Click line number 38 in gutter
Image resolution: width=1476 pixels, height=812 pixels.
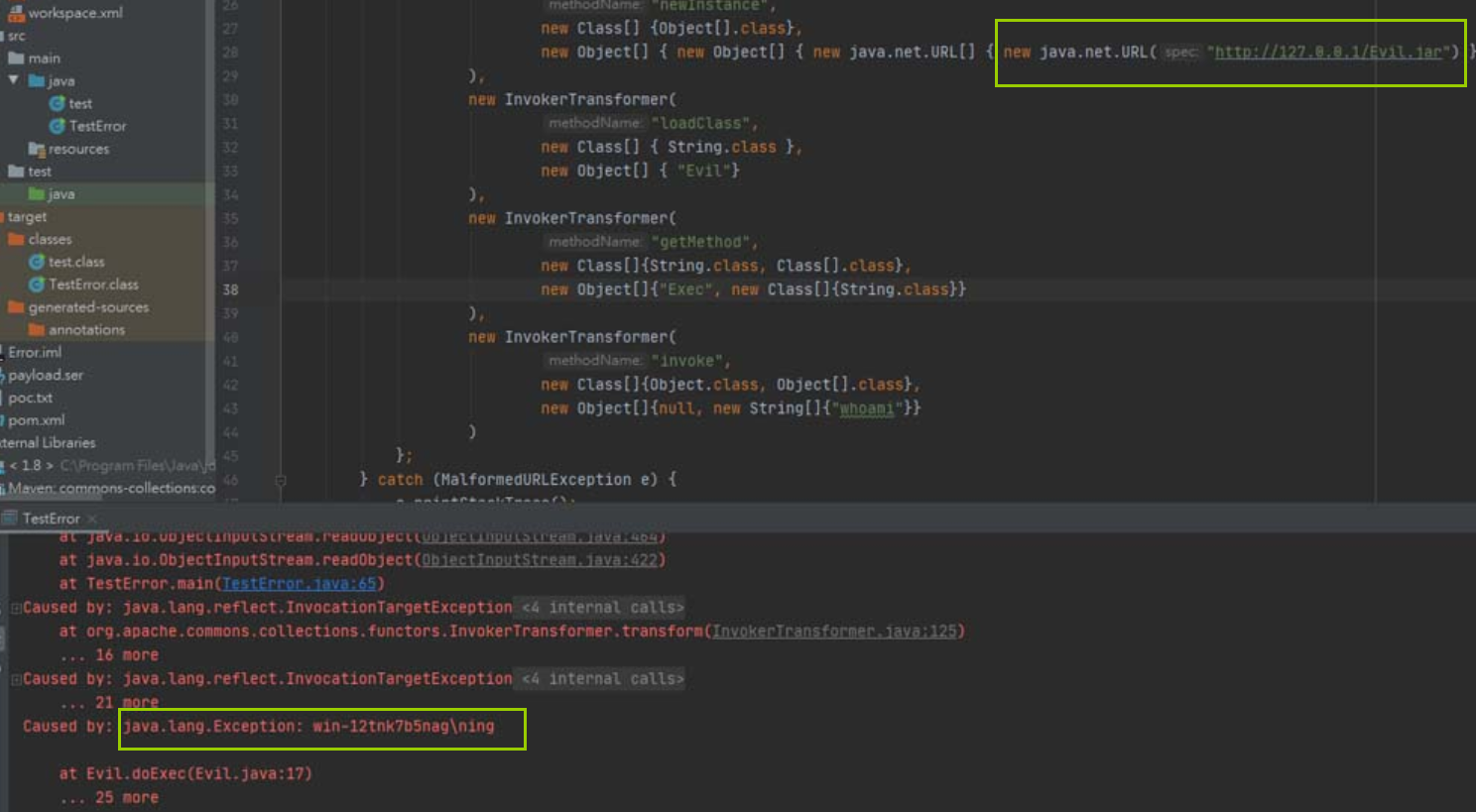tap(230, 290)
